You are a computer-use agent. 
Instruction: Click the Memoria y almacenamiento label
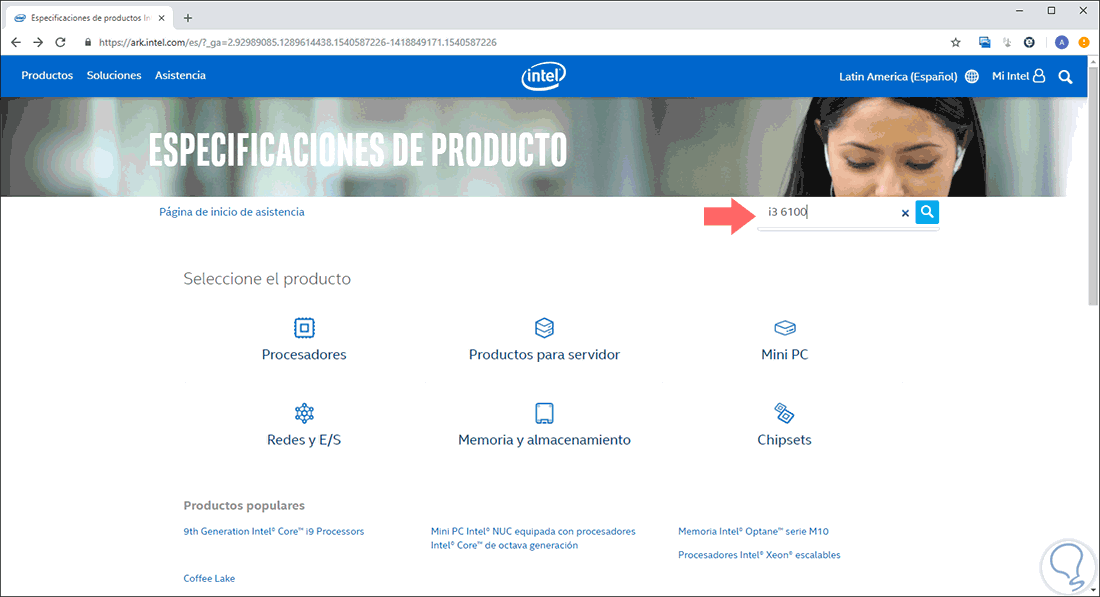[x=544, y=440]
